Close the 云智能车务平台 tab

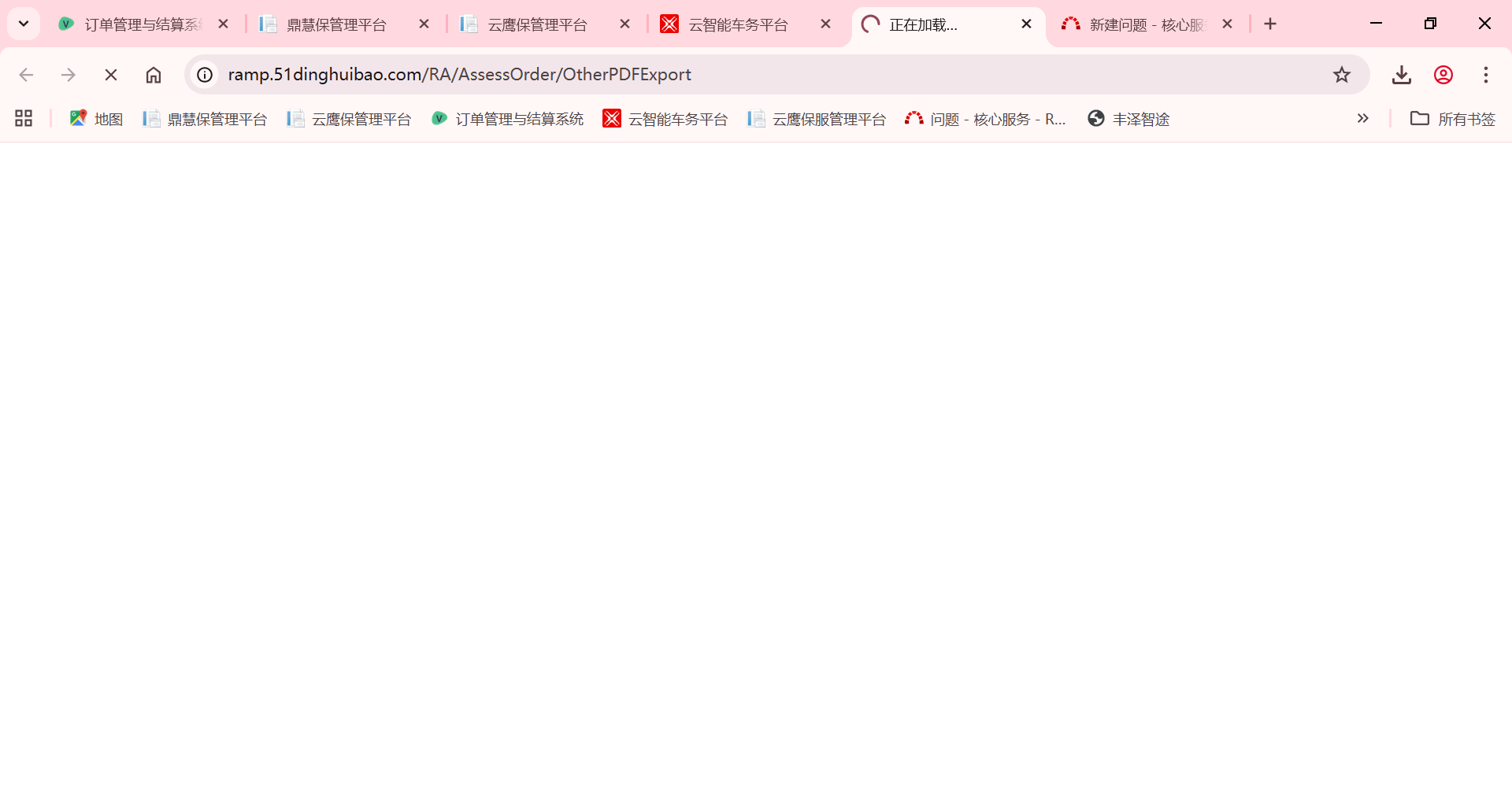coord(826,24)
